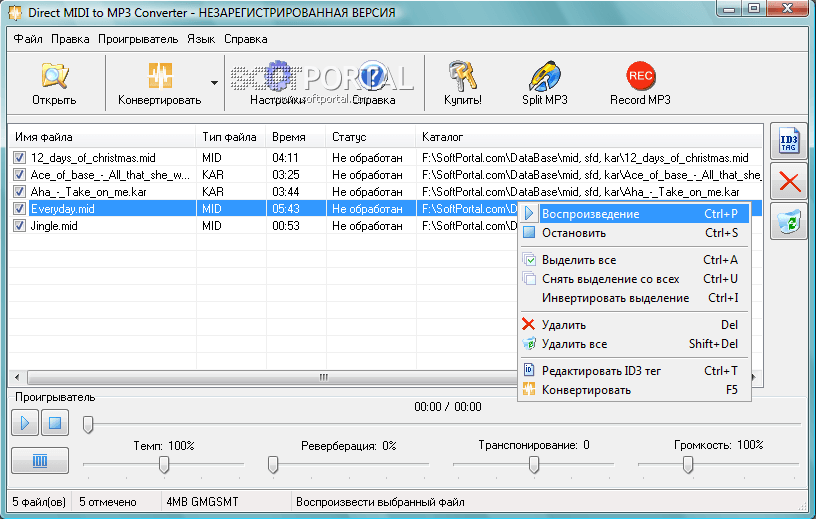Open the Справка menu in menu bar
This screenshot has width=816, height=519.
point(246,39)
